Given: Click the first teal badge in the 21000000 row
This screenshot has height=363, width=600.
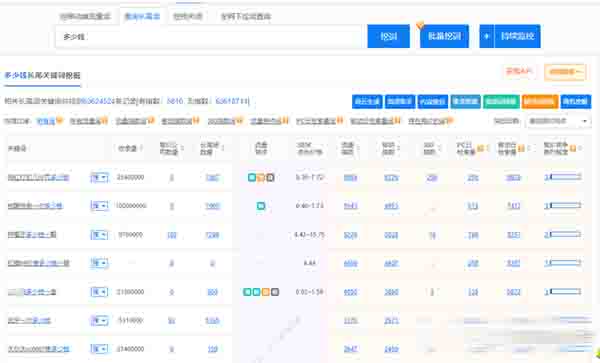Looking at the screenshot, I should tap(247, 292).
